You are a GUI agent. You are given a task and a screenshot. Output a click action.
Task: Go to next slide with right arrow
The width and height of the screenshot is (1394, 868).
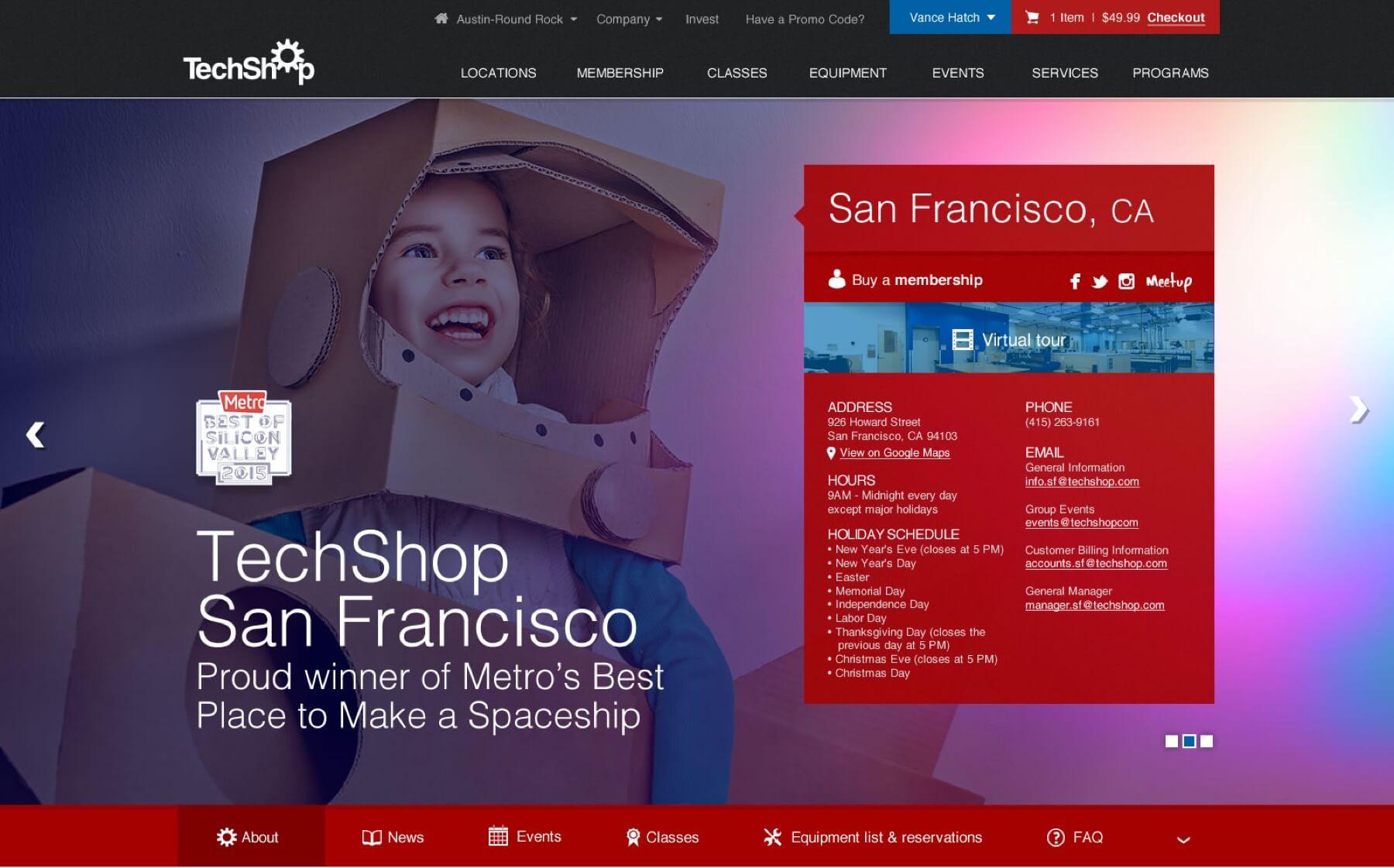click(x=1359, y=410)
